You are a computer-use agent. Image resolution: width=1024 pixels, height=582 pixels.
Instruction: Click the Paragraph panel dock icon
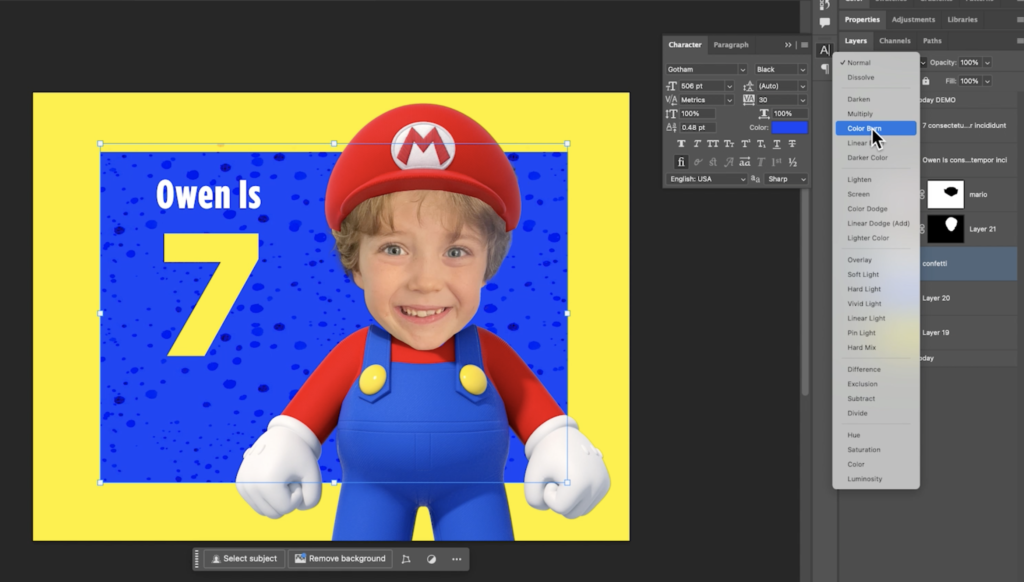tap(825, 69)
